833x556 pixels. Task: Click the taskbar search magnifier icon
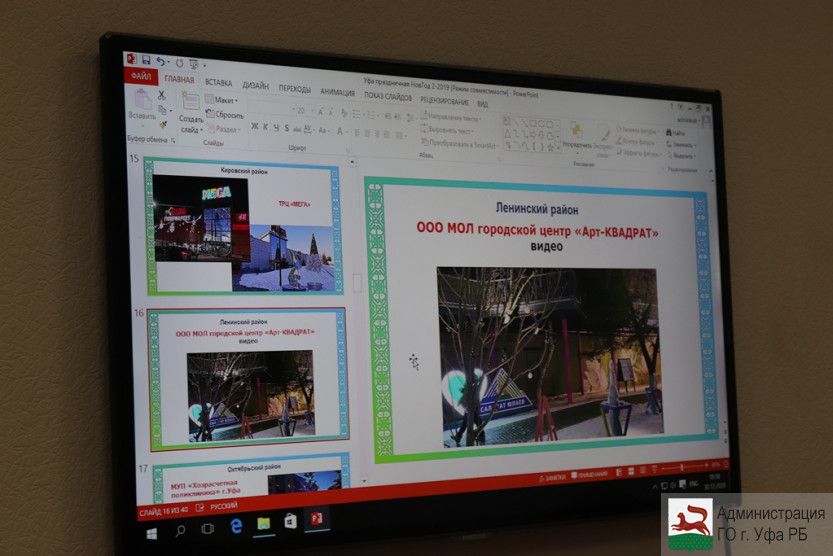pos(181,531)
